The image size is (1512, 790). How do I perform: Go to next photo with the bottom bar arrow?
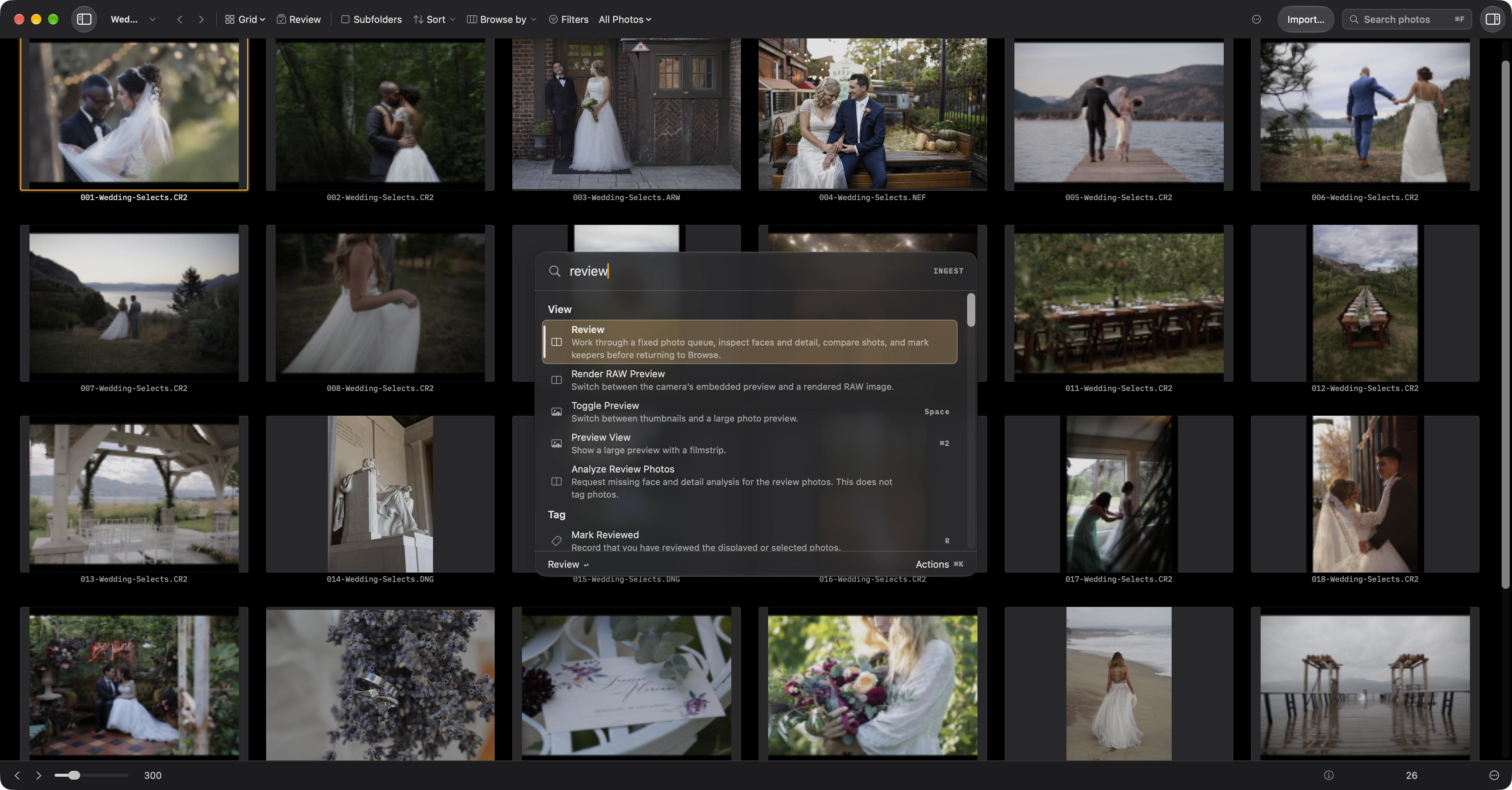pos(39,775)
